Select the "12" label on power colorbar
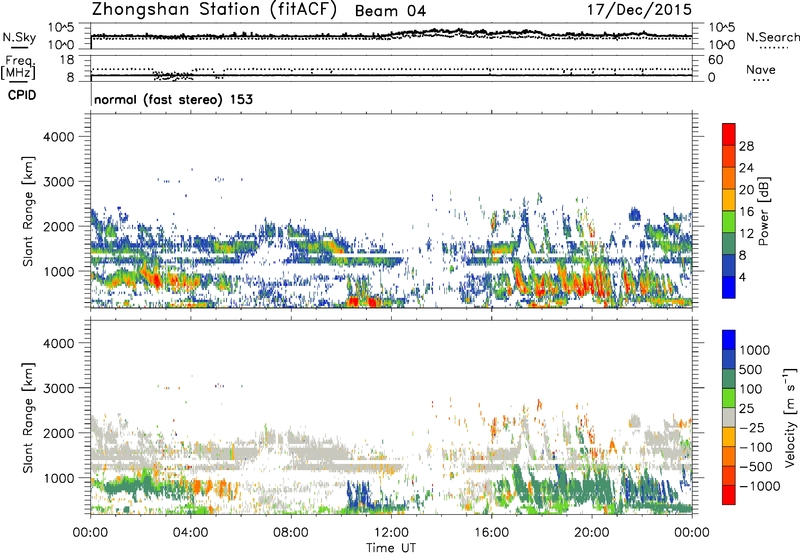The width and height of the screenshot is (800, 554). pyautogui.click(x=746, y=234)
